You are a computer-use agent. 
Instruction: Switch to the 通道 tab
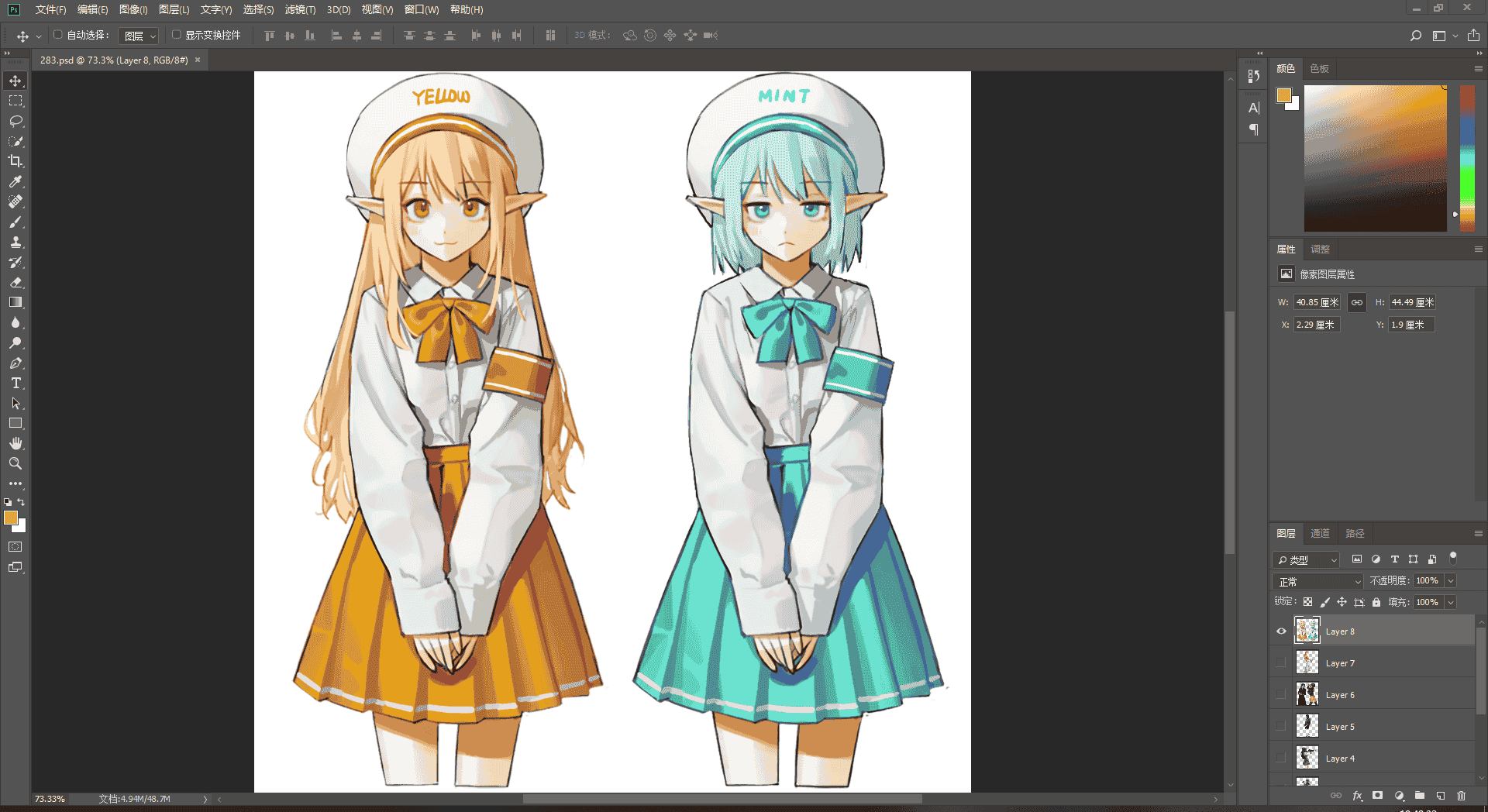1320,533
